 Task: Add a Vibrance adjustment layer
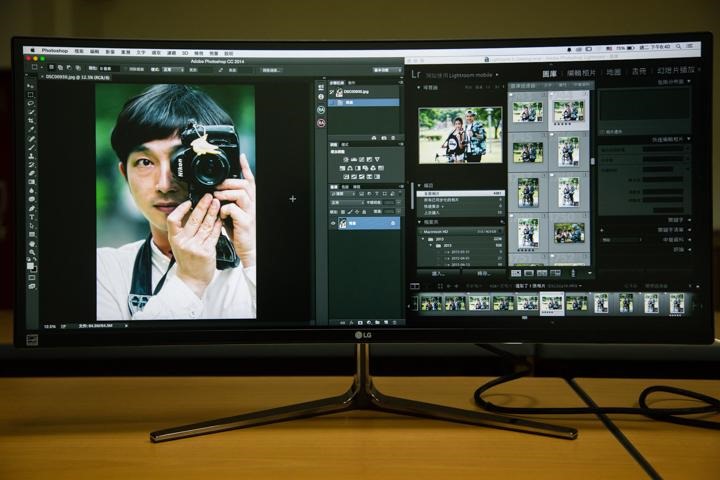click(x=377, y=160)
